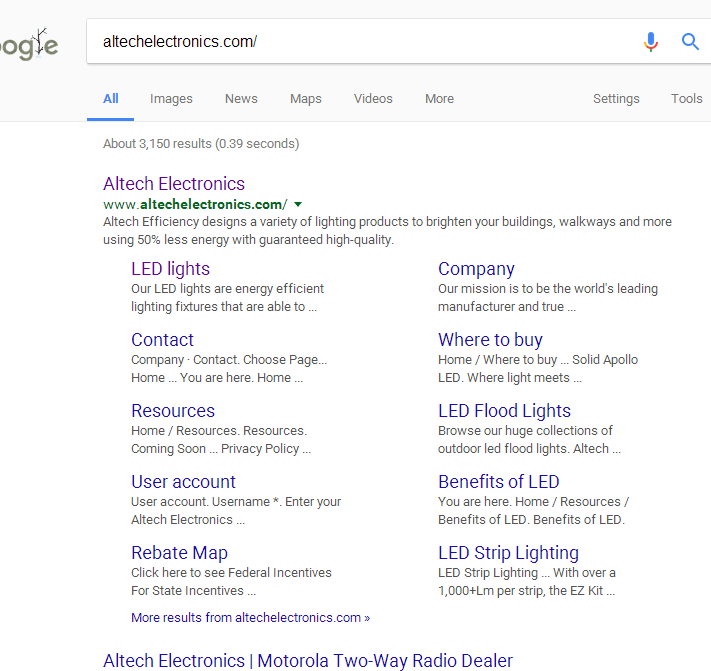
Task: Select the All results tab
Action: 110,98
